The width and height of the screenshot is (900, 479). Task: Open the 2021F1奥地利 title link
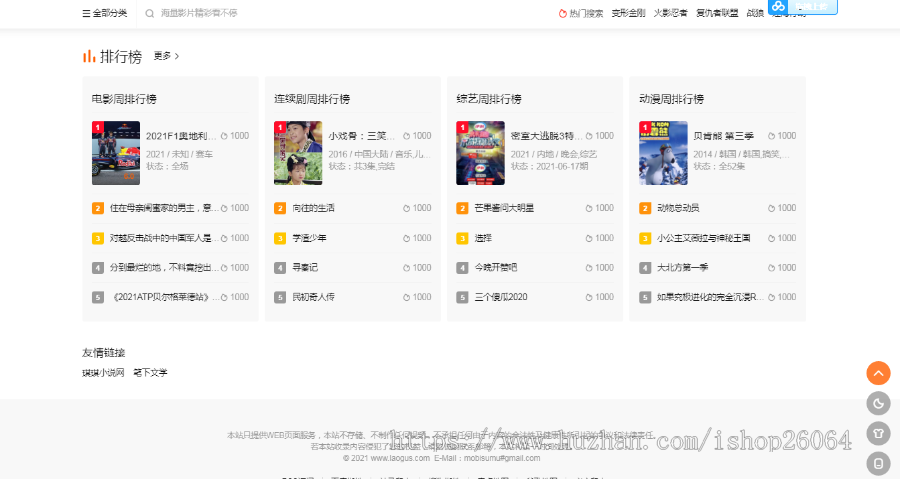tap(181, 136)
